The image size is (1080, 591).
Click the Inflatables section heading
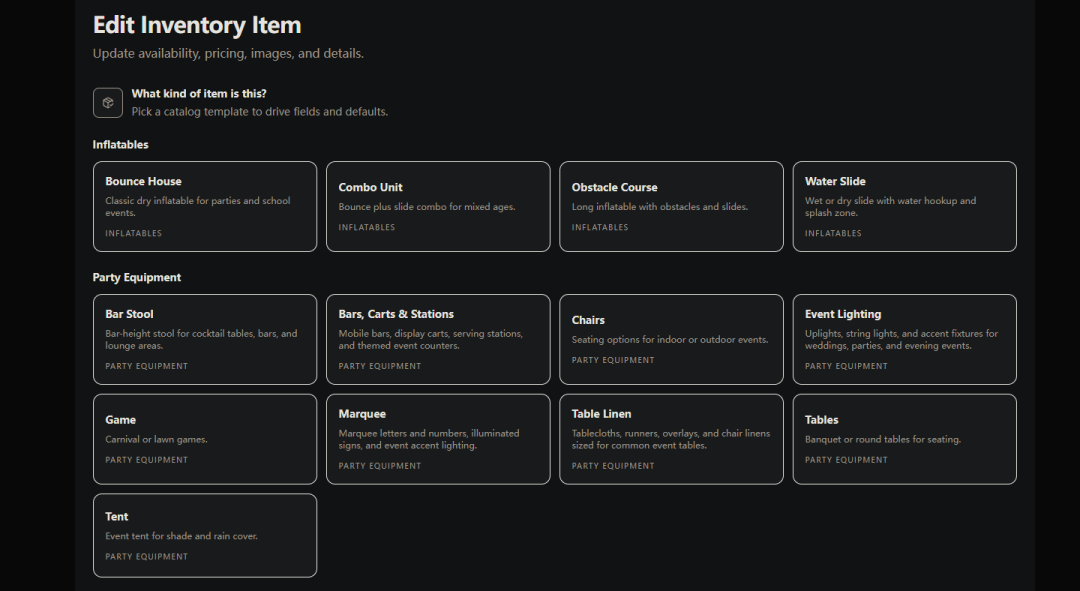pos(121,145)
